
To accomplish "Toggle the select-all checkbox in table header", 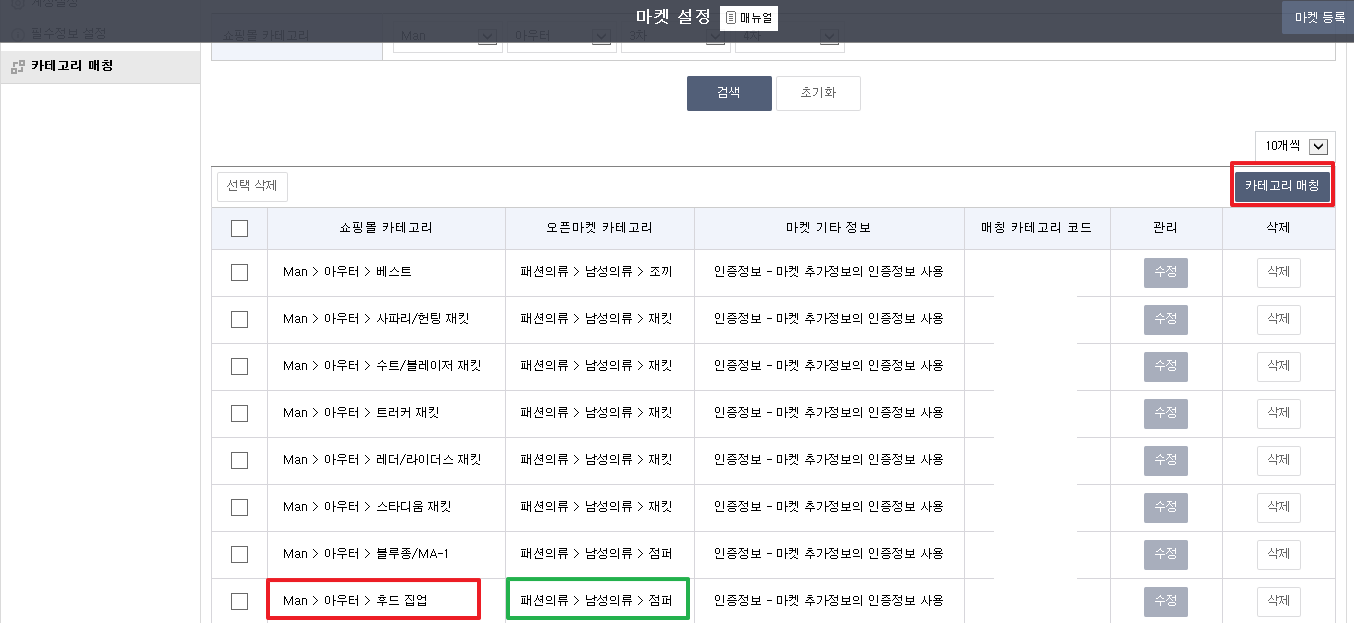I will [239, 228].
